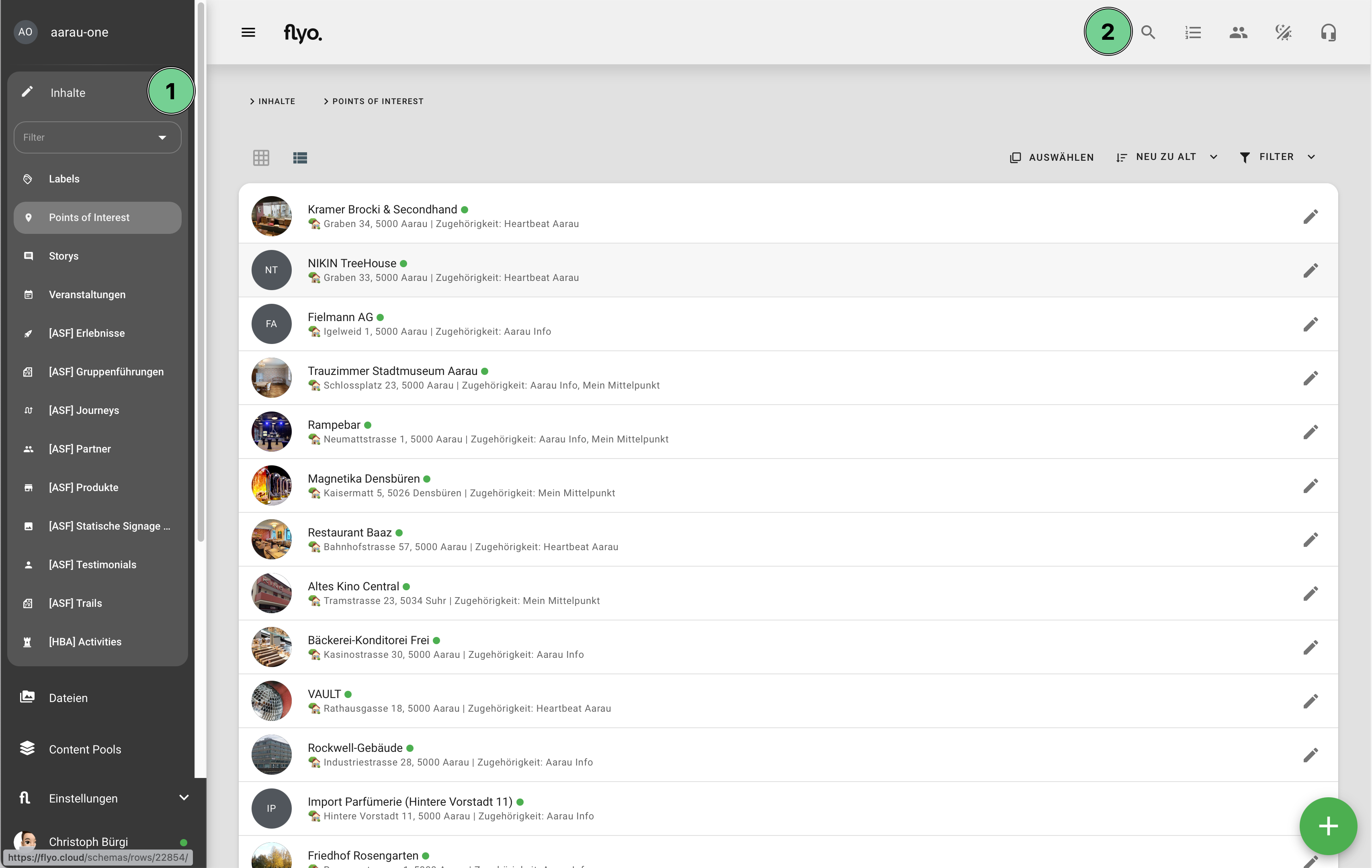Viewport: 1372px width, 868px height.
Task: Edit Kramer Brocki & Secondhand with pencil
Action: 1310,217
